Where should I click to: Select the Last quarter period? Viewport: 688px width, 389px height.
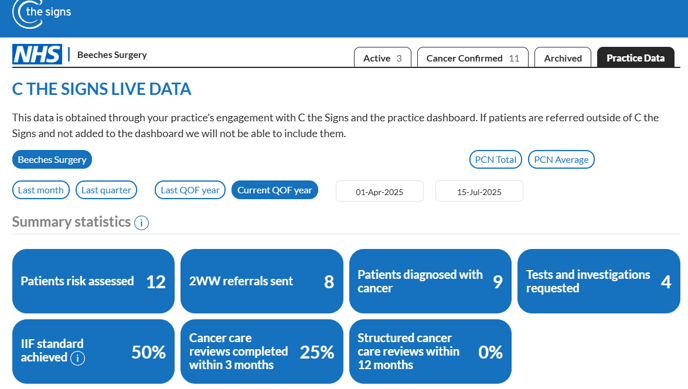pos(106,190)
